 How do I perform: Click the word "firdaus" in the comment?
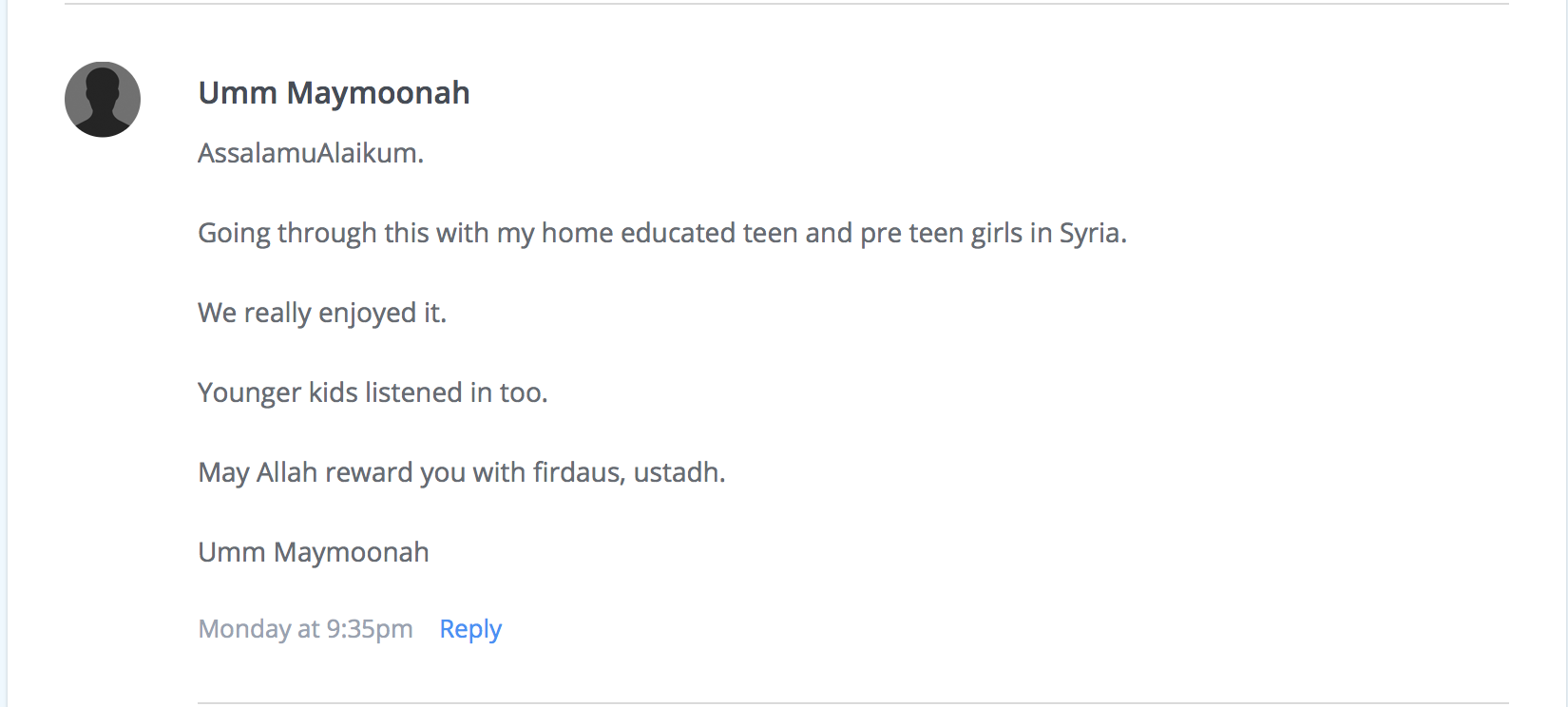pyautogui.click(x=576, y=473)
